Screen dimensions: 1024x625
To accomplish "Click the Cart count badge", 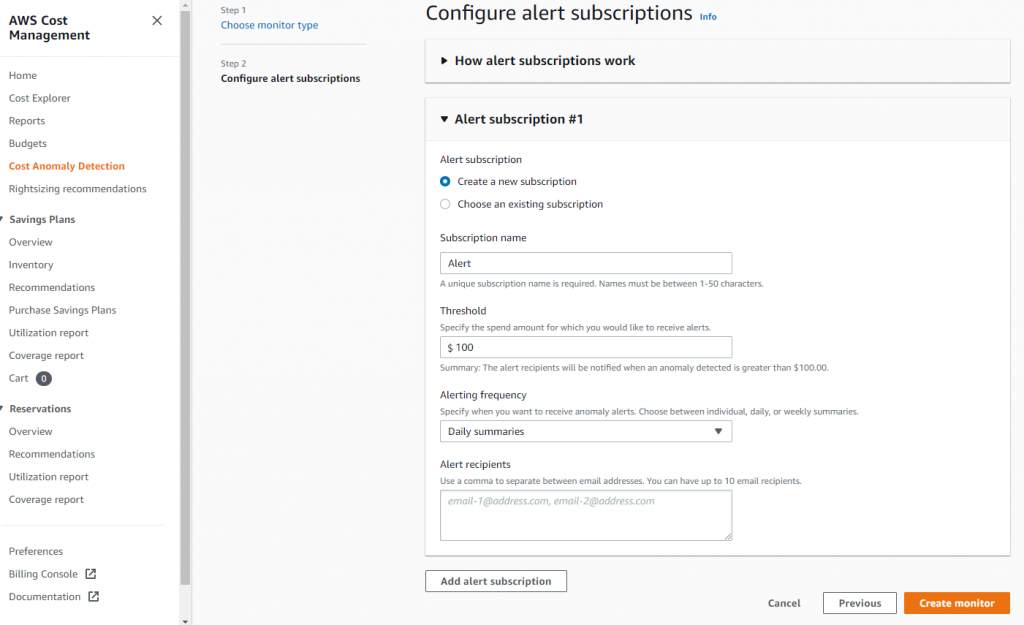I will click(44, 379).
